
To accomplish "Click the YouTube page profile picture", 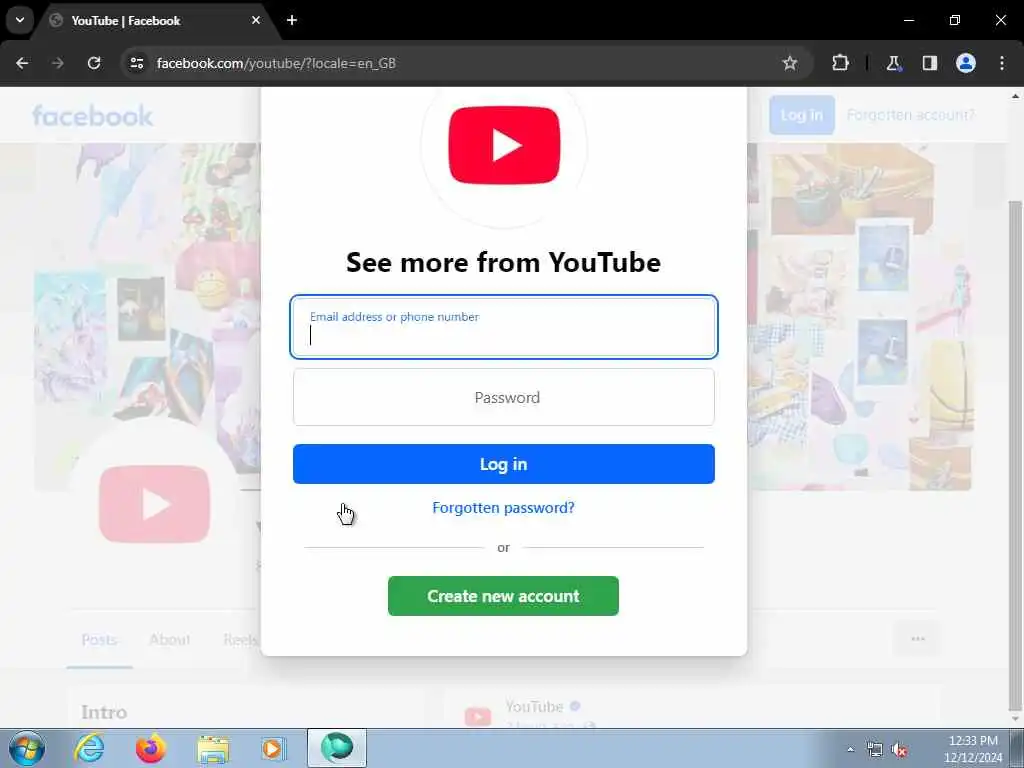I will 154,504.
